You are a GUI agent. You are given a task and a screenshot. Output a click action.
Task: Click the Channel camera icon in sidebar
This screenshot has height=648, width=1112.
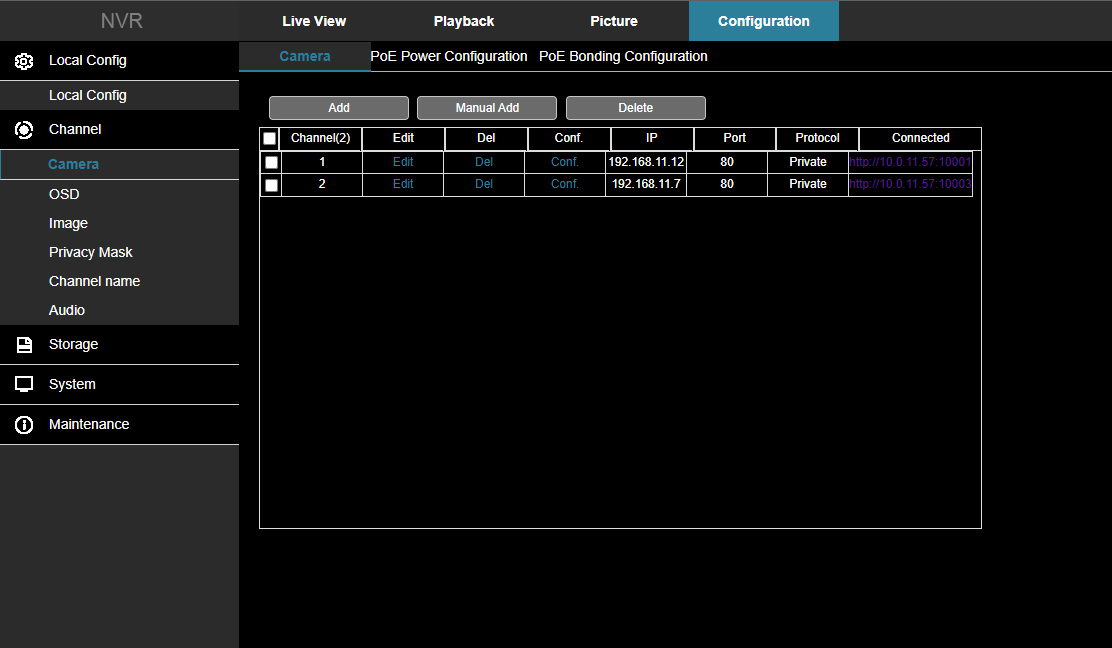click(24, 130)
